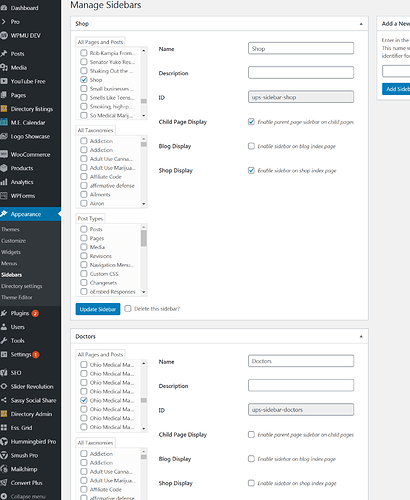
Task: Open Slider Revolution icon in sidebar
Action: point(4,386)
